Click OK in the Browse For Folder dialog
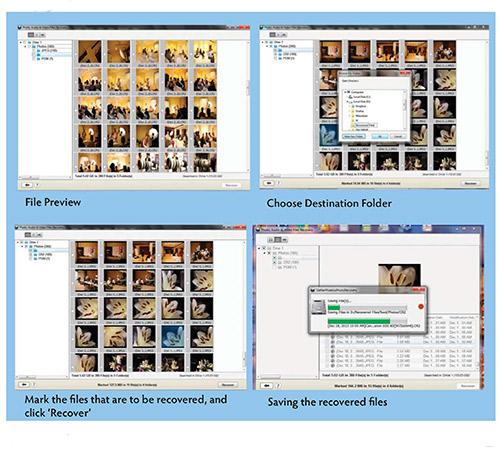 coord(380,136)
